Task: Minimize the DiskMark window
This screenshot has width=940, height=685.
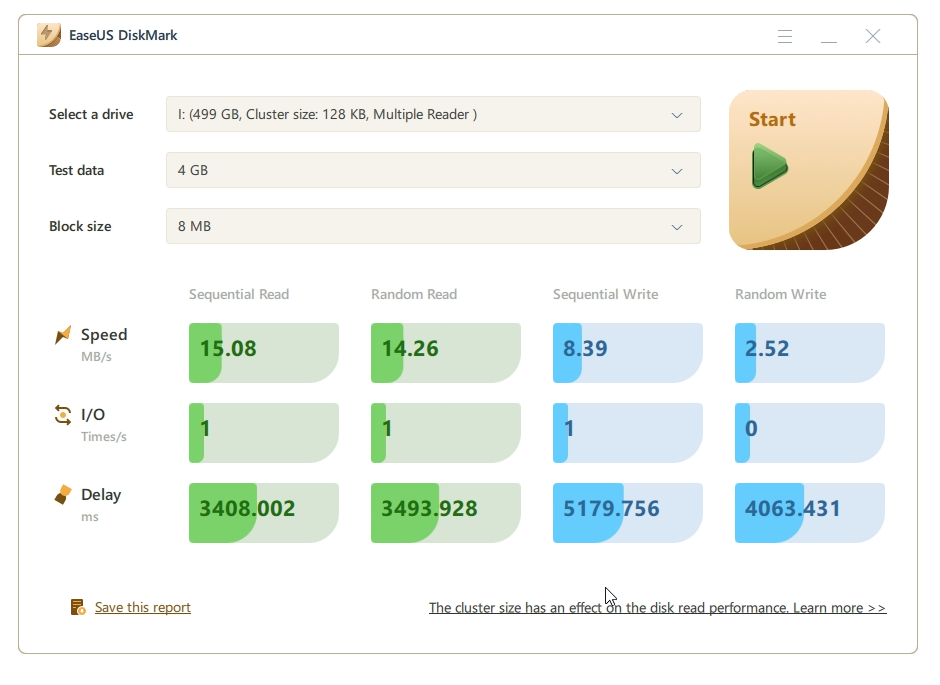Action: coord(829,36)
